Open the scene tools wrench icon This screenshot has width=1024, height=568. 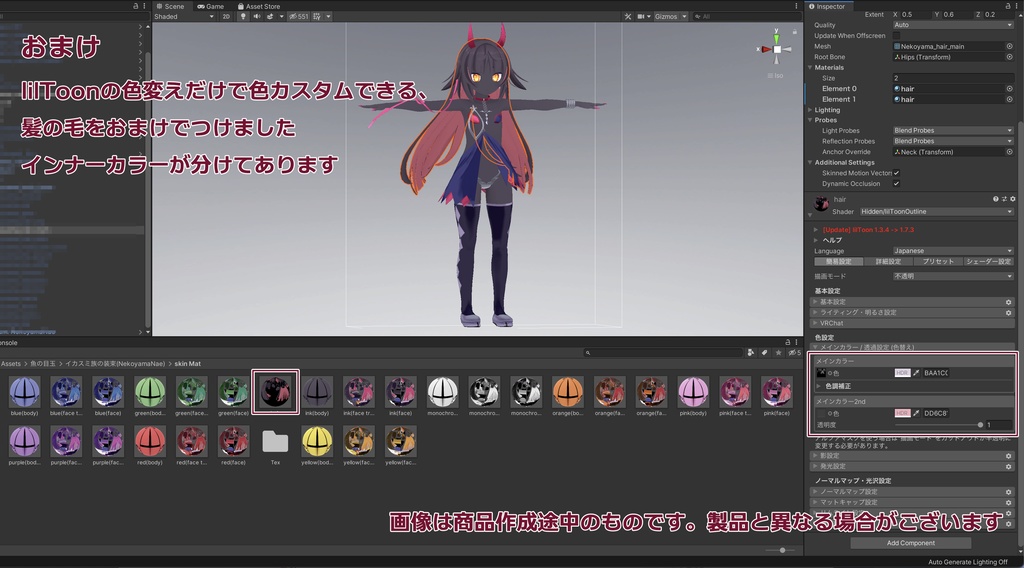point(628,16)
